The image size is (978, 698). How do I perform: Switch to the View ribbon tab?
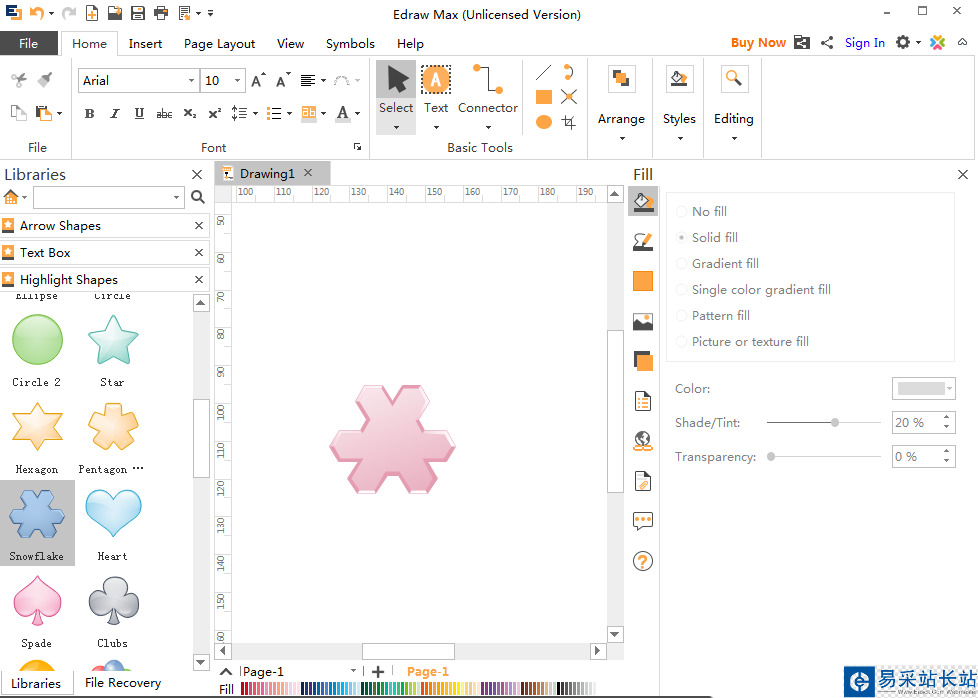[291, 44]
